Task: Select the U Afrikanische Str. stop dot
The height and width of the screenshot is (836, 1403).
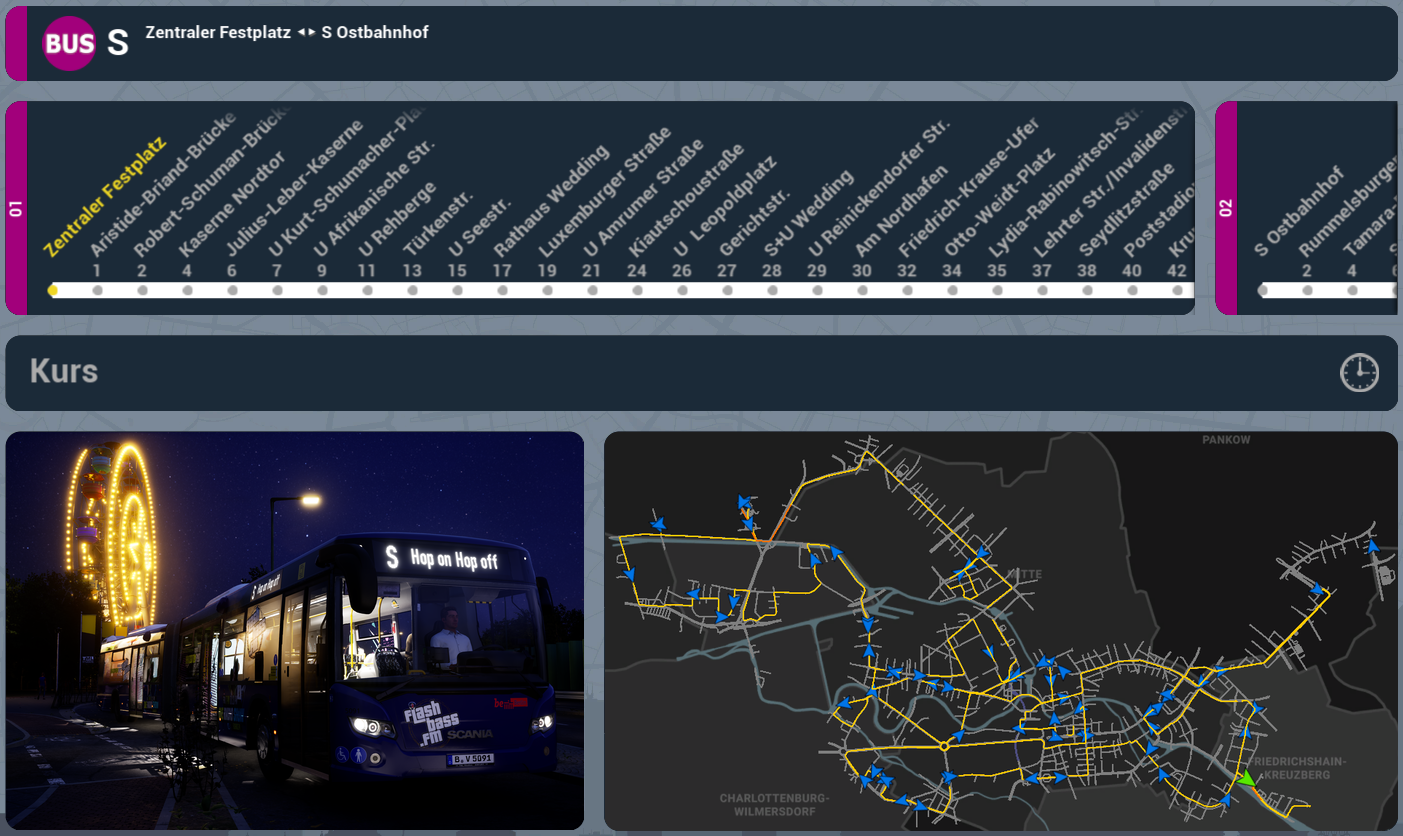Action: (x=322, y=290)
